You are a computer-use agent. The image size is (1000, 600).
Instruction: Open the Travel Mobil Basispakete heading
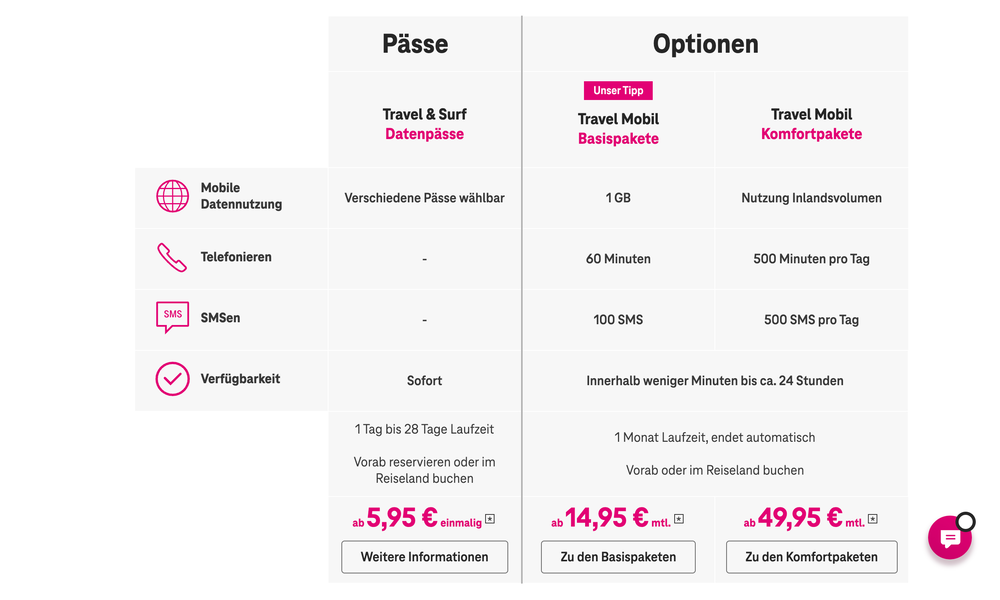(618, 128)
